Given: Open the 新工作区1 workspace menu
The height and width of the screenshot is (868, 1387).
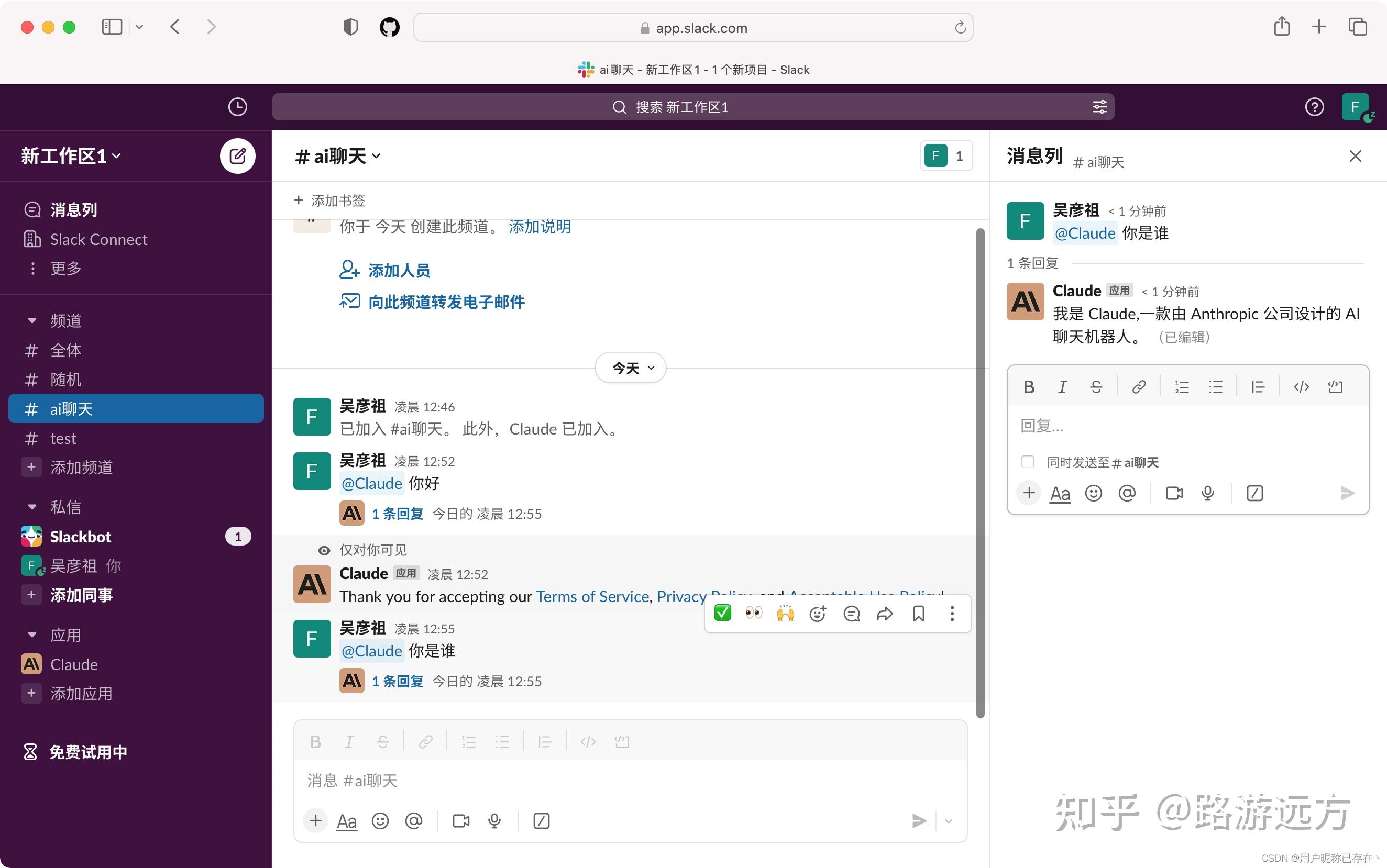Looking at the screenshot, I should (70, 155).
